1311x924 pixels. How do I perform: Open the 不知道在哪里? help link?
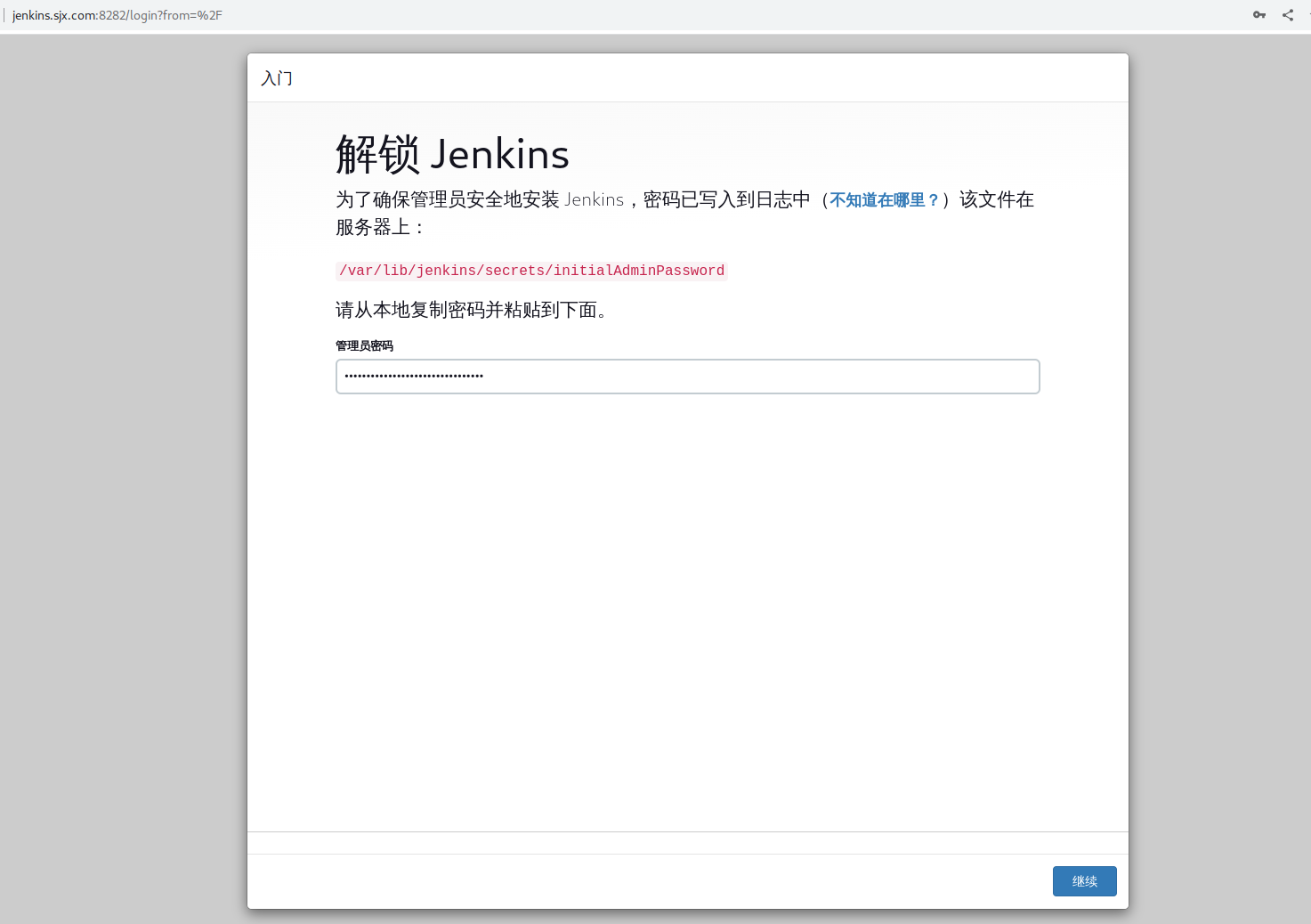884,200
